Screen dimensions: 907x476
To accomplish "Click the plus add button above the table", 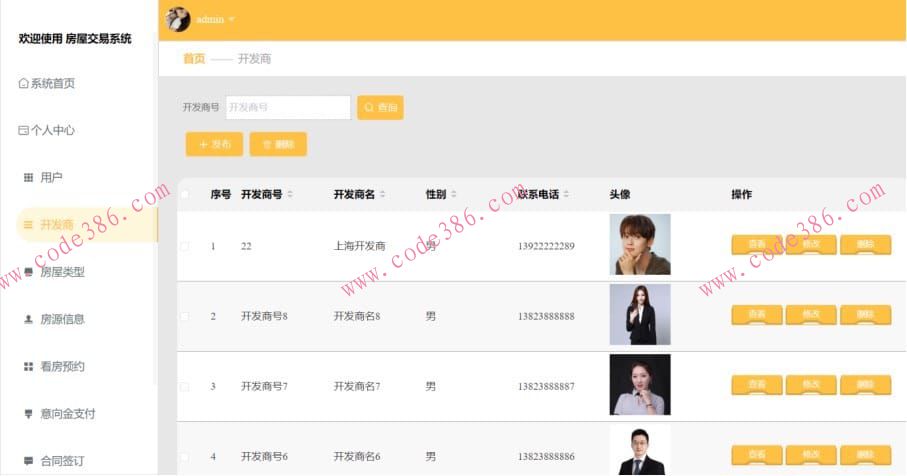I will (x=214, y=144).
